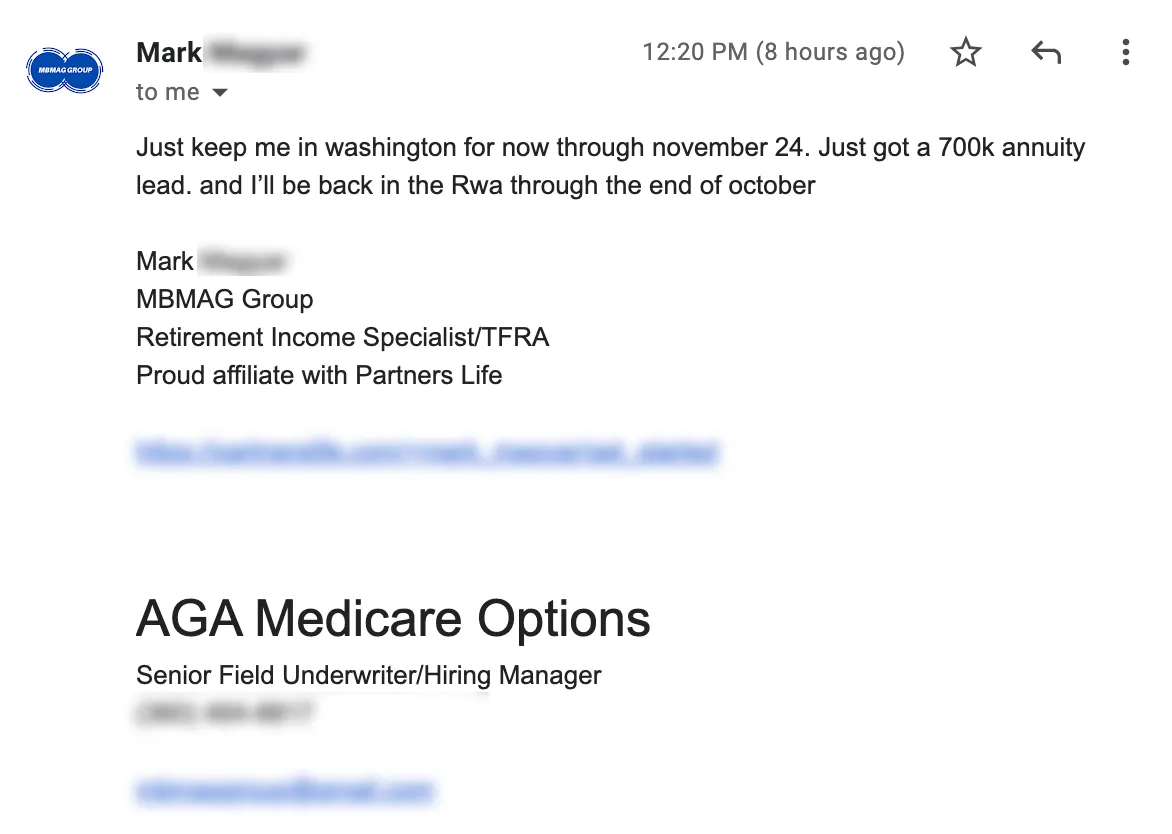The height and width of the screenshot is (834, 1172).
Task: Expand recipient details arrow beside "to me"
Action: [220, 93]
